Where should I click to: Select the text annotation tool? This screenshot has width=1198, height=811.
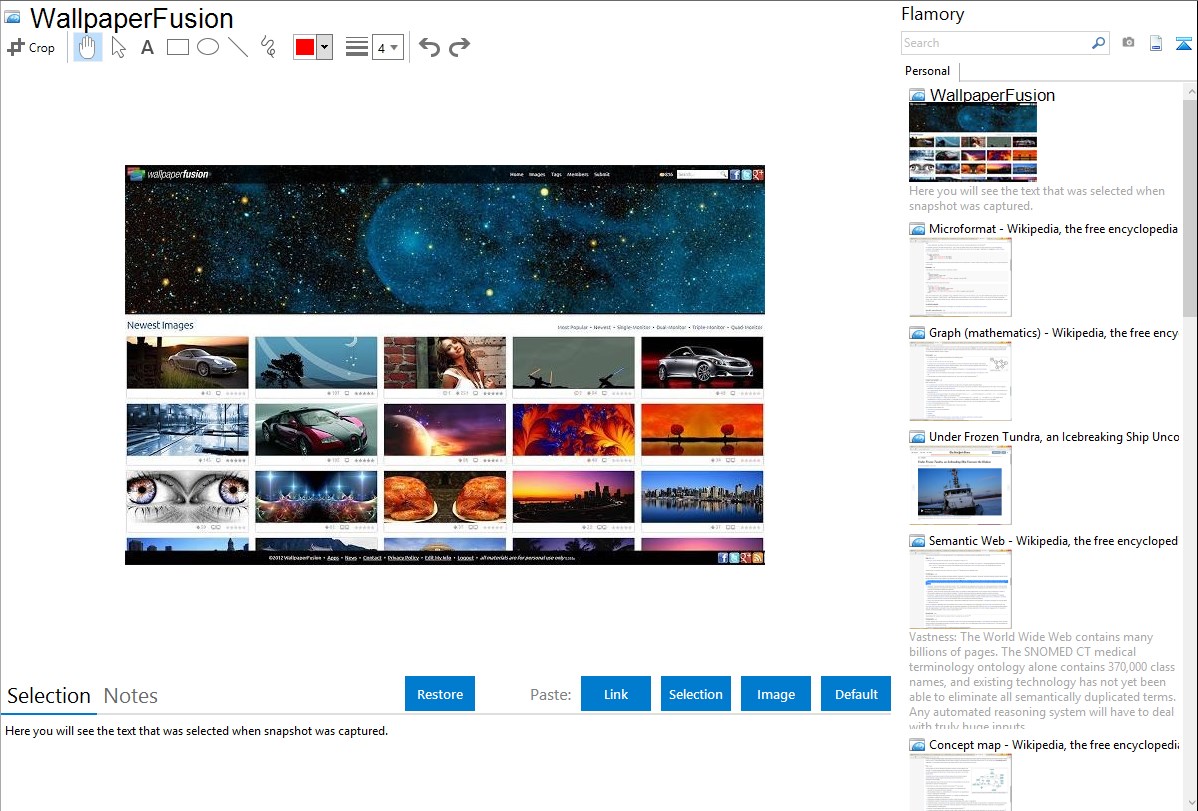pyautogui.click(x=147, y=47)
